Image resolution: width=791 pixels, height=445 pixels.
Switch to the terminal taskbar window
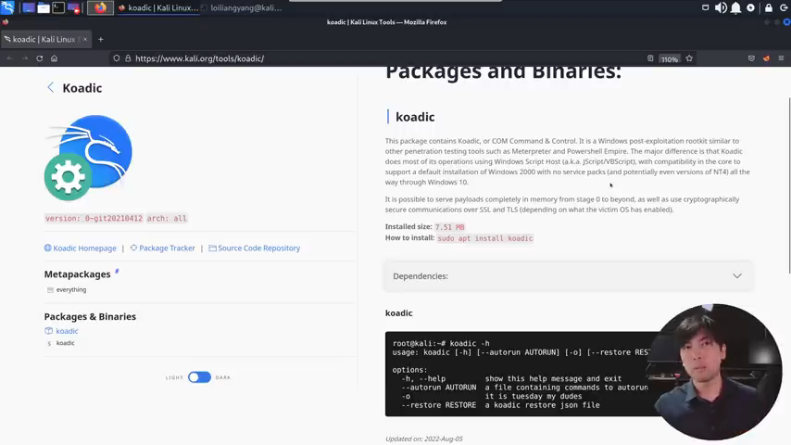tap(242, 8)
